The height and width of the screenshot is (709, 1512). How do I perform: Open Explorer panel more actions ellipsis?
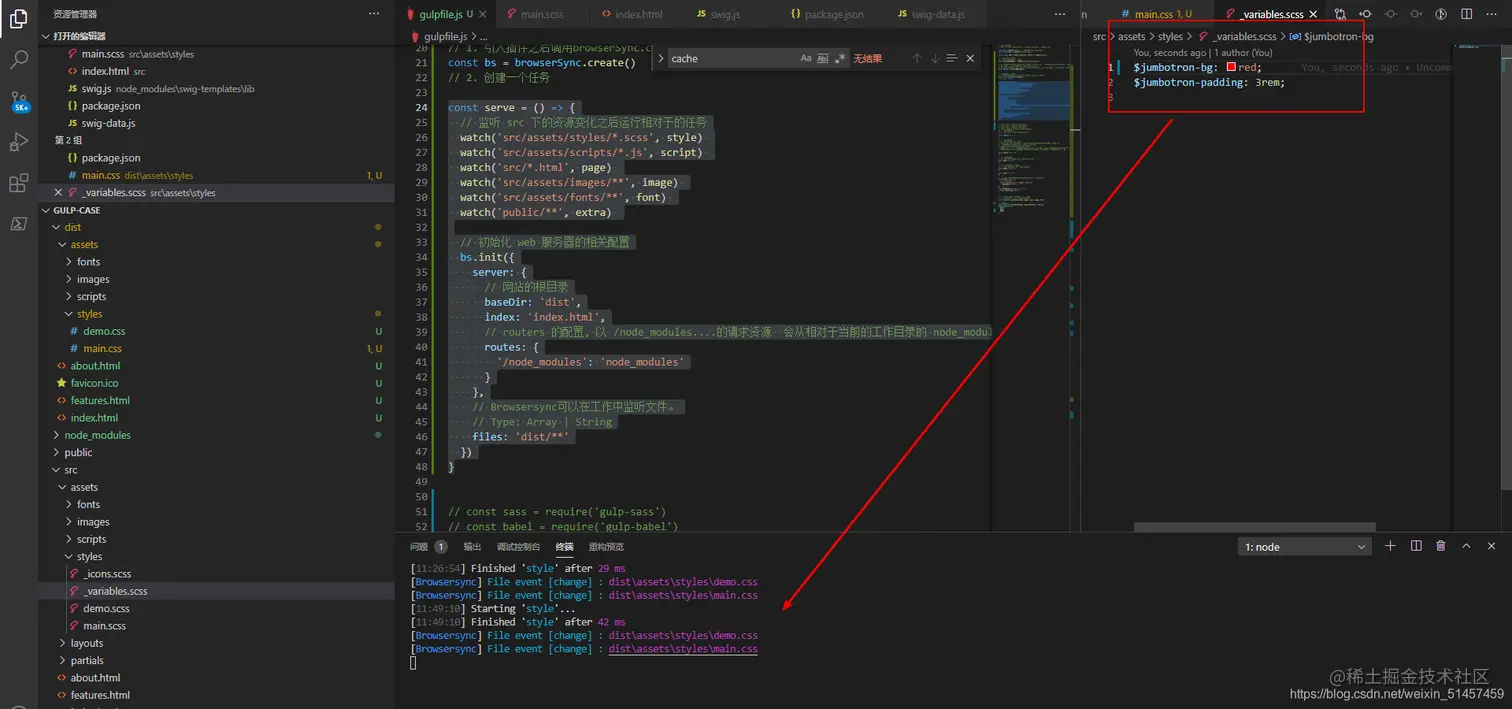374,14
